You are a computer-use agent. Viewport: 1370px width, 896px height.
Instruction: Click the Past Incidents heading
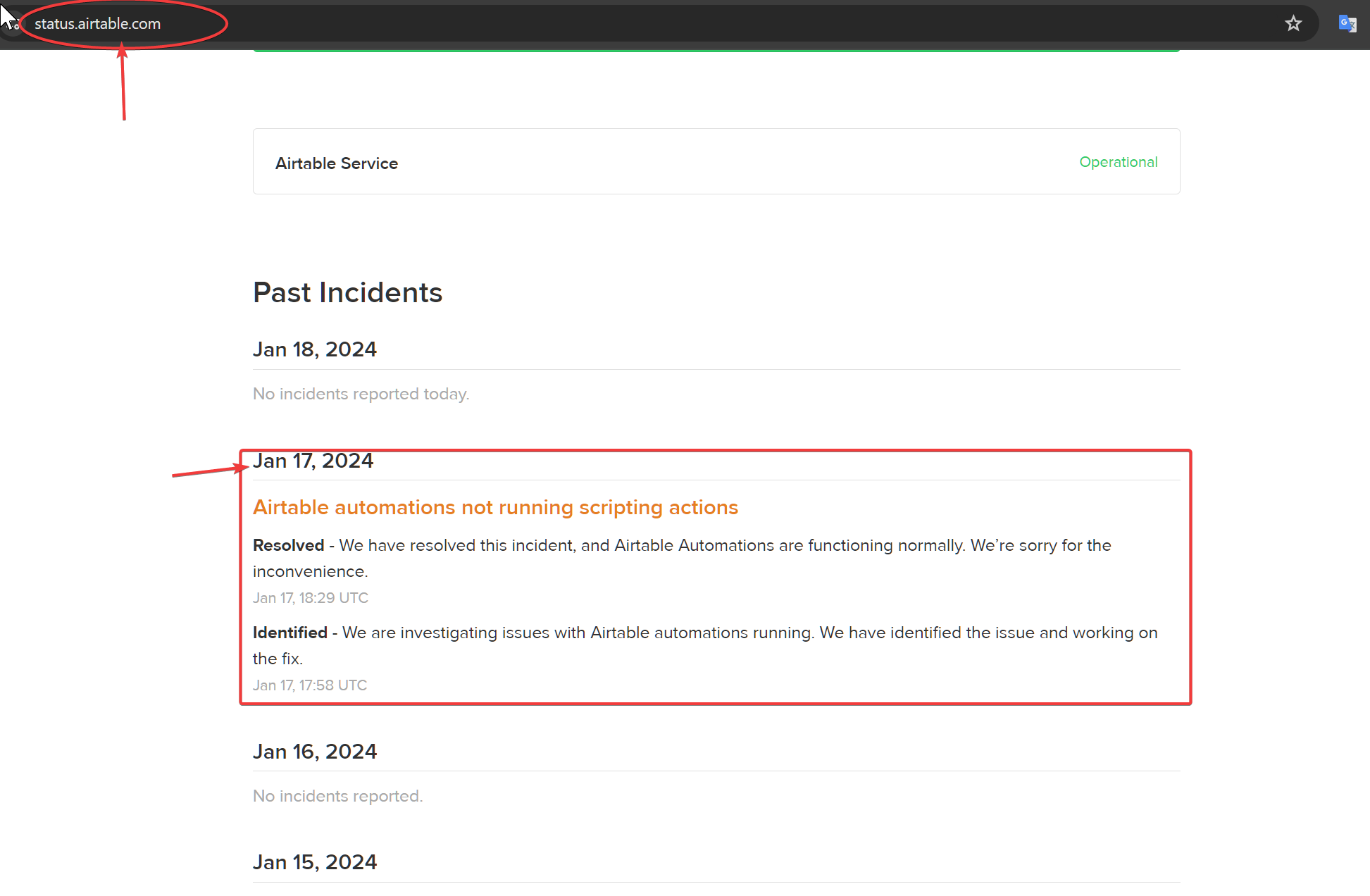click(x=347, y=292)
